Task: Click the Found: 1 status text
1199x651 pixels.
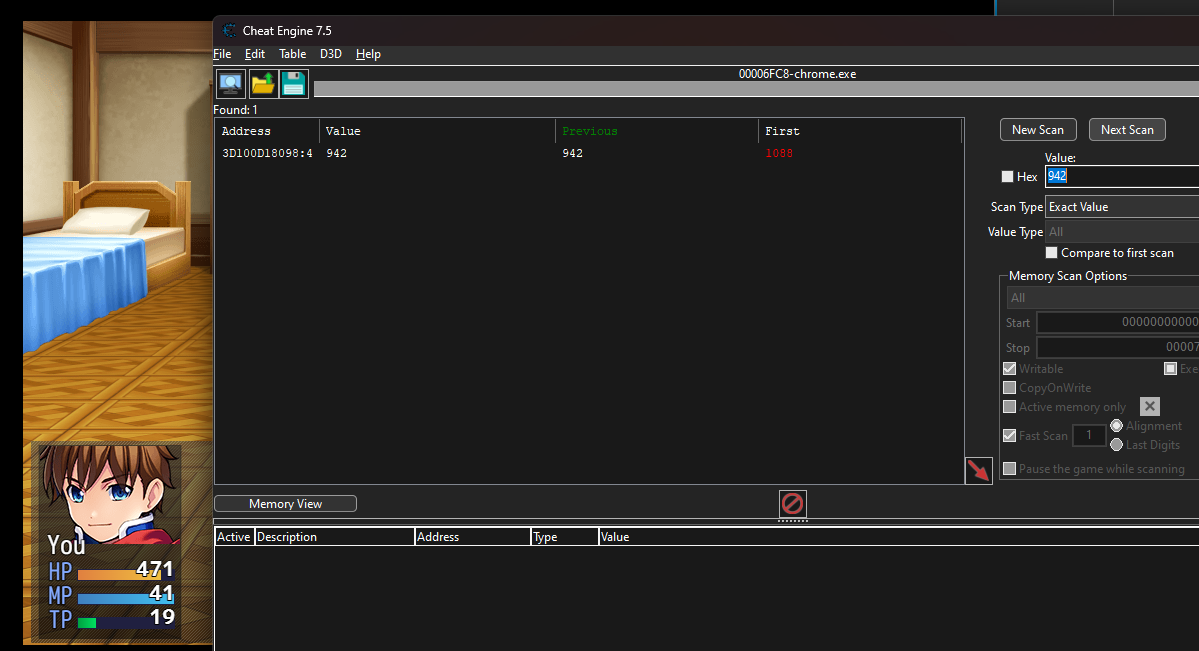Action: point(235,109)
